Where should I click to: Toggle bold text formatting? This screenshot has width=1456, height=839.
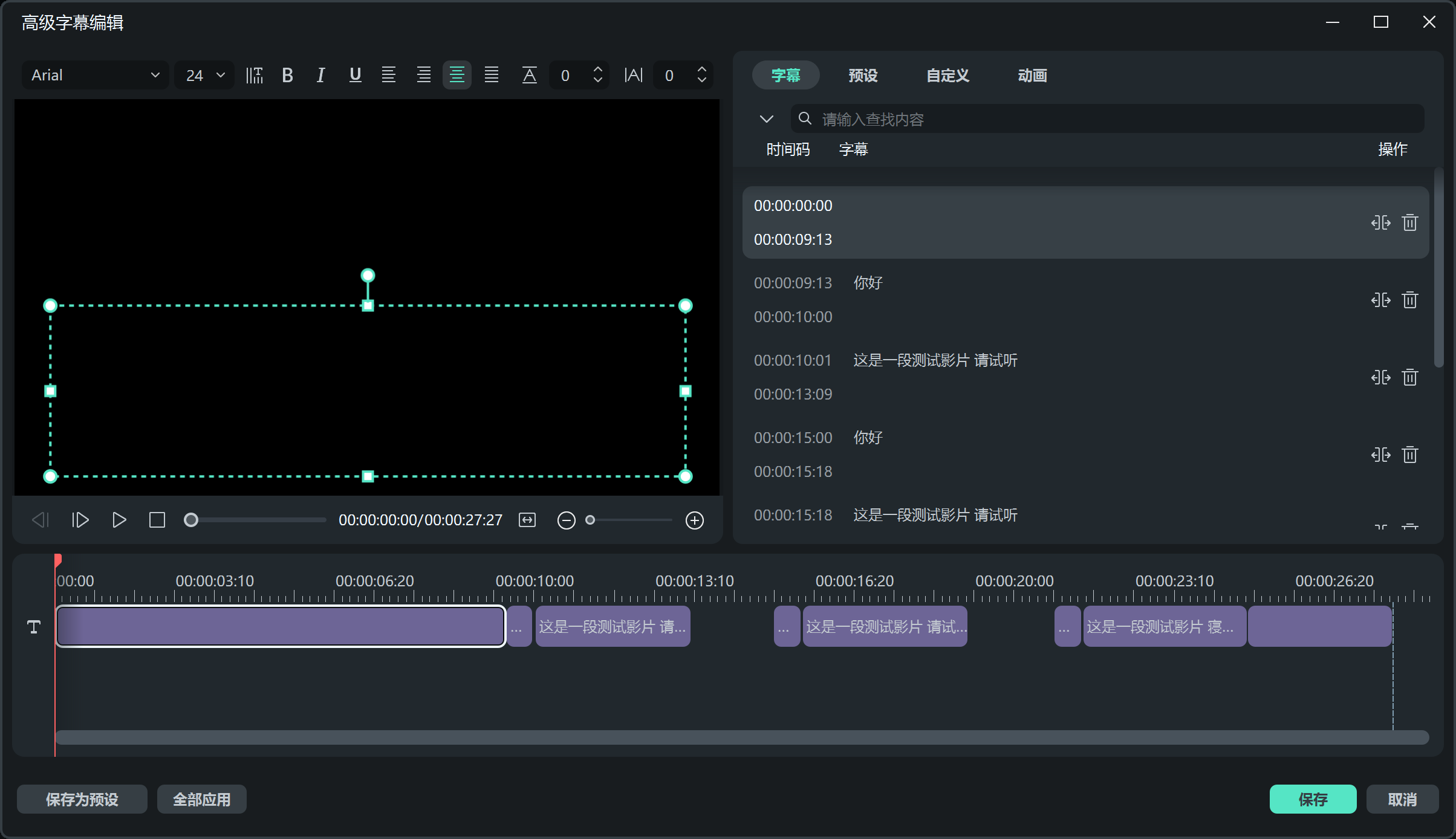[x=288, y=75]
